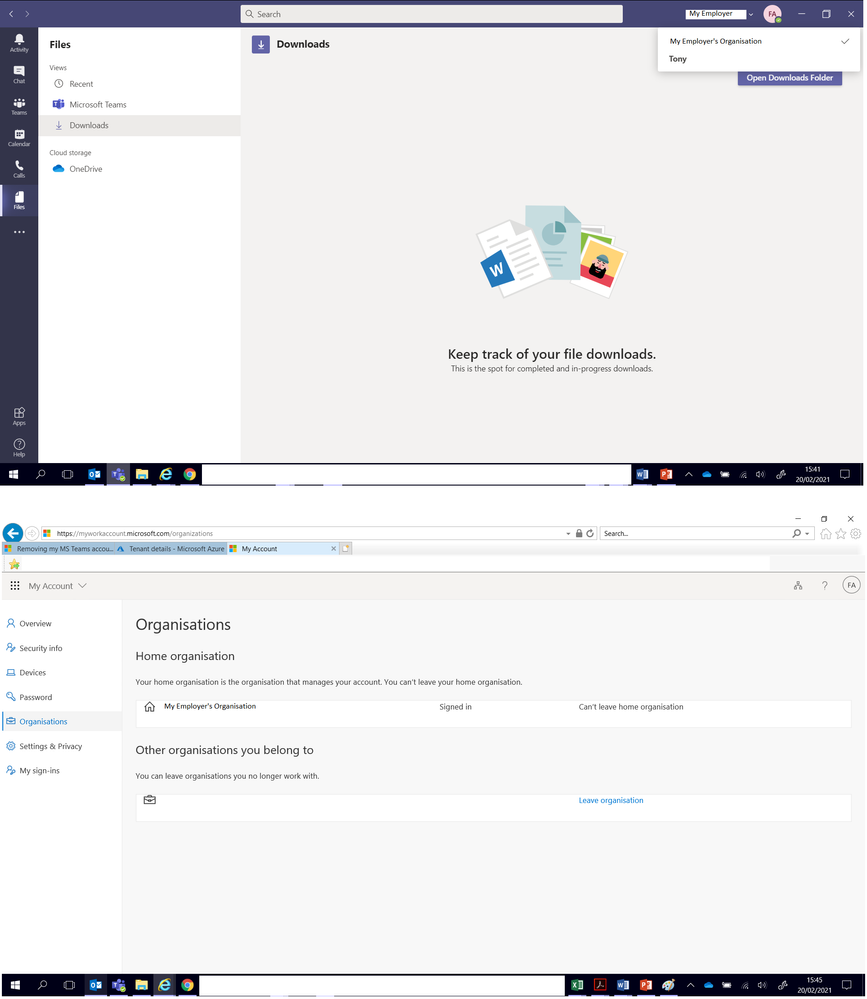Open the Teams section in the left rail
The width and height of the screenshot is (867, 999).
click(18, 107)
